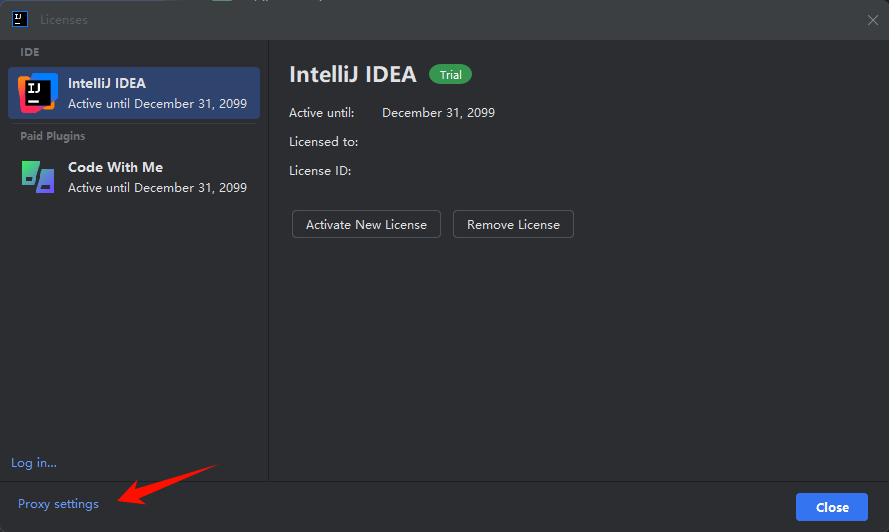
Task: Select the Code With Me plugin entry
Action: 134,177
